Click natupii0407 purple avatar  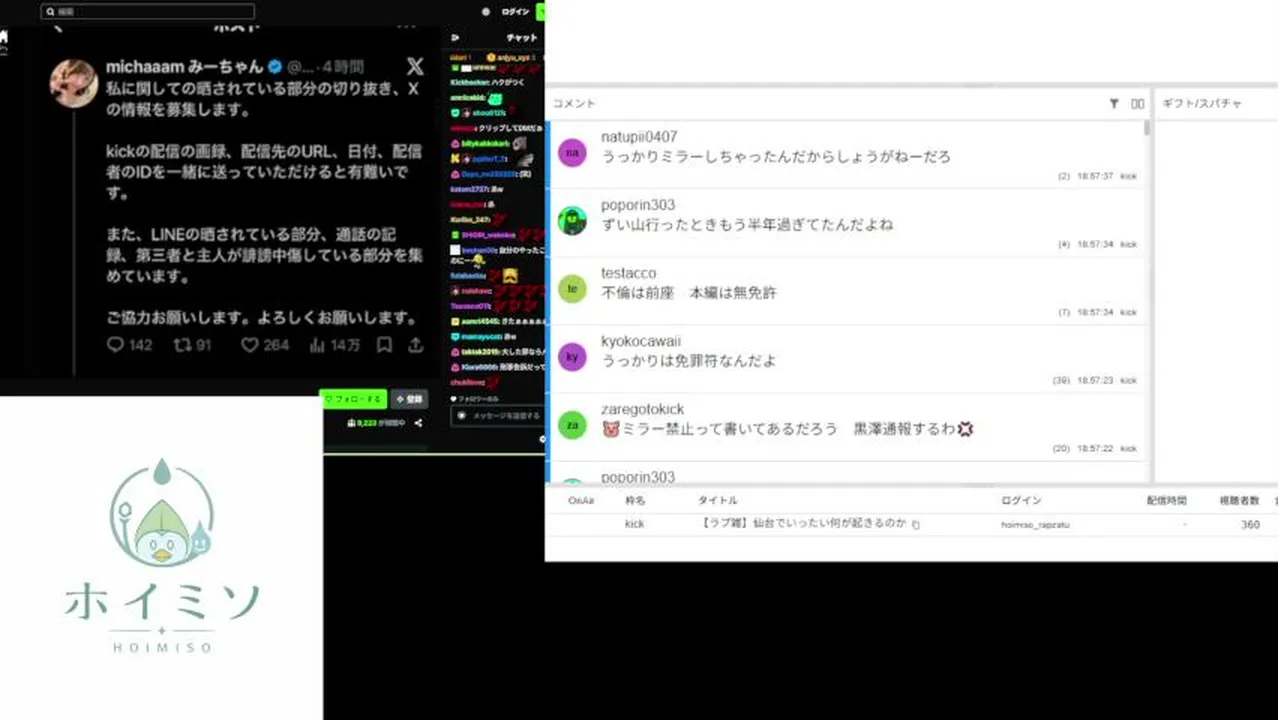(x=572, y=153)
